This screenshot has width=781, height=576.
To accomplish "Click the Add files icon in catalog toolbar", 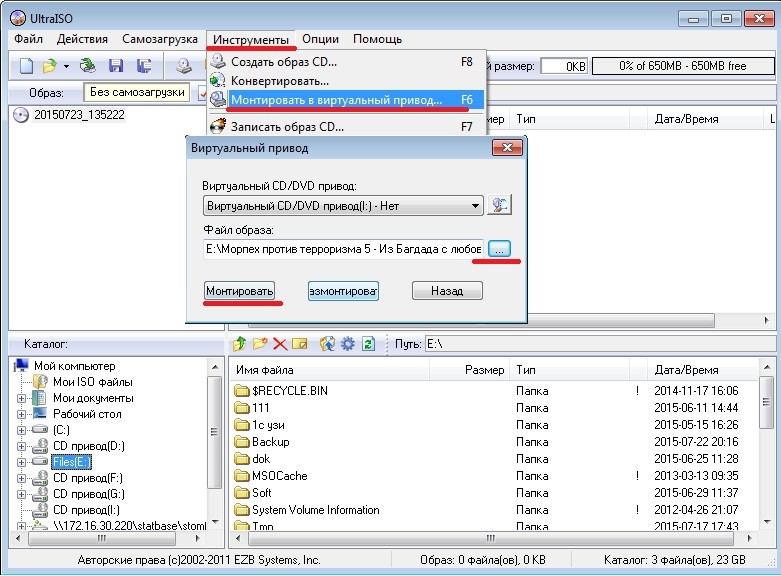I will [327, 344].
